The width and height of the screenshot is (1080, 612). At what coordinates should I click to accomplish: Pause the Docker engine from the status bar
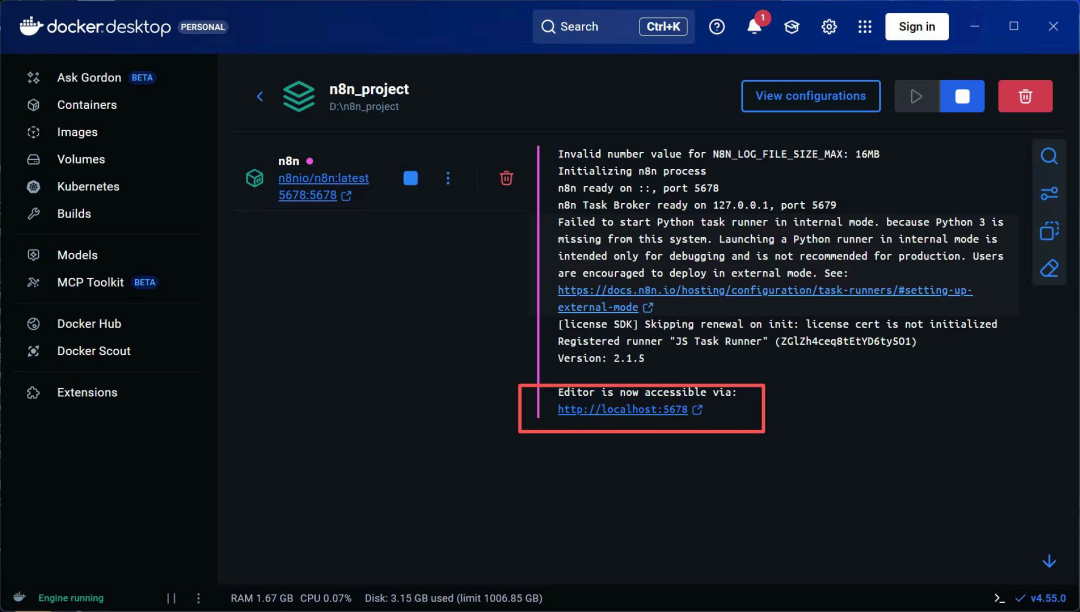click(x=170, y=597)
